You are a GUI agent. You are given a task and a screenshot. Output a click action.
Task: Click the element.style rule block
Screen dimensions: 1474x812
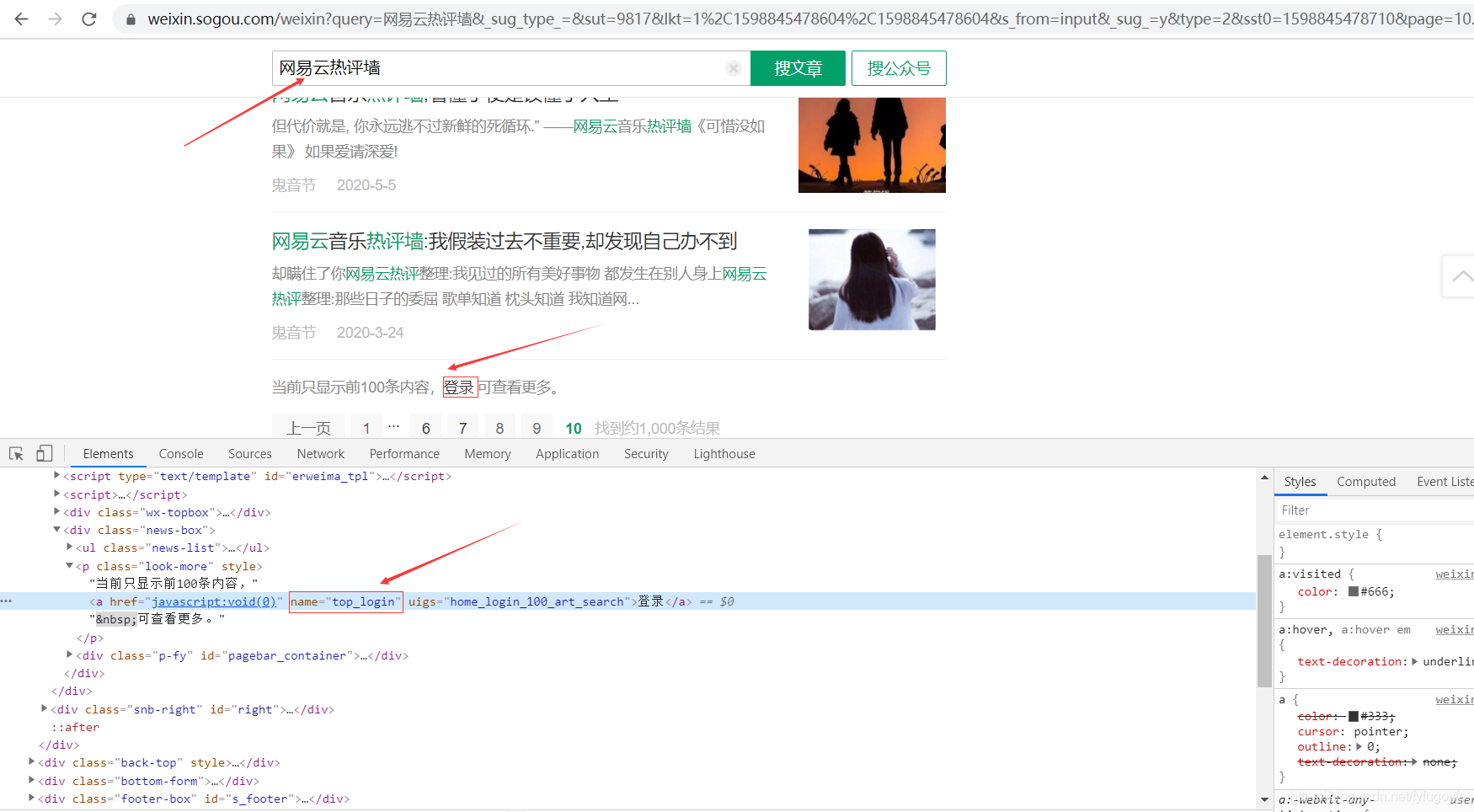point(1375,543)
